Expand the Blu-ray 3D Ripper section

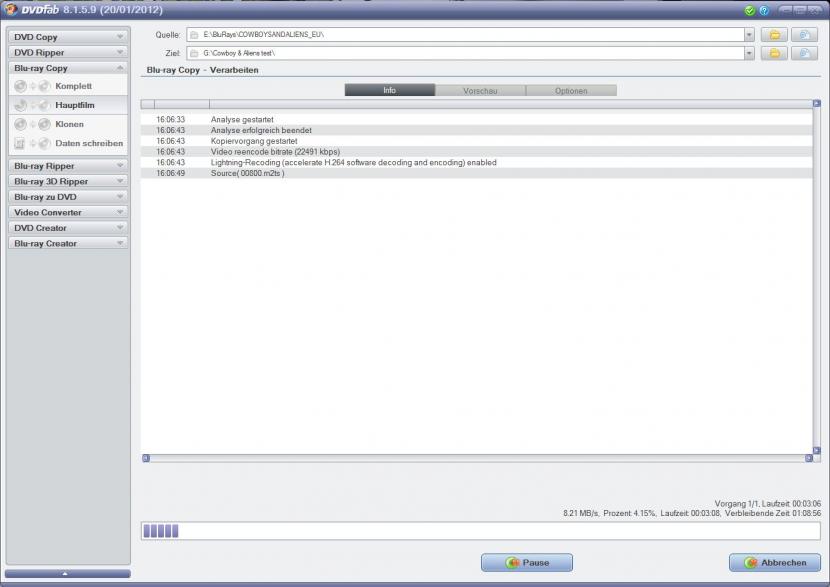(68, 181)
